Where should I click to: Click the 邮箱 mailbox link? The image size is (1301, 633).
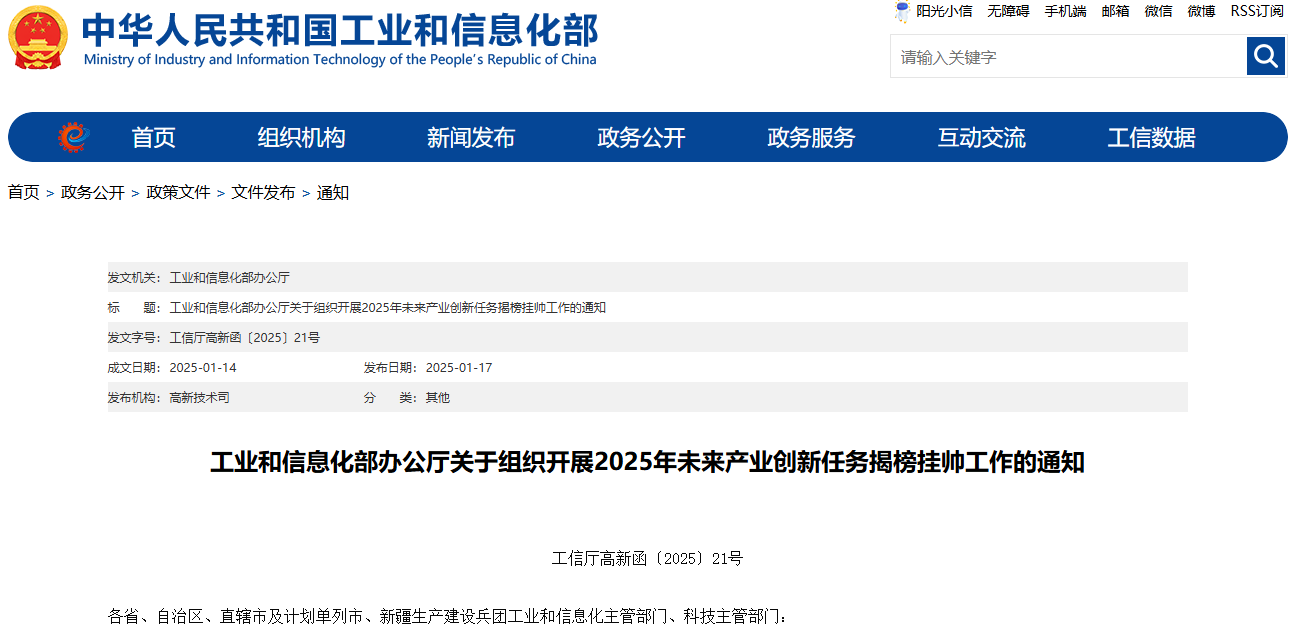tap(1115, 11)
